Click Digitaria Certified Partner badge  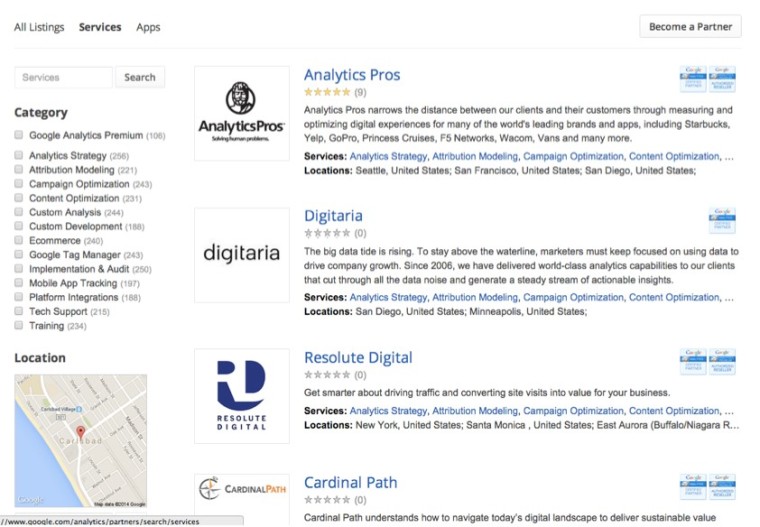tap(722, 221)
